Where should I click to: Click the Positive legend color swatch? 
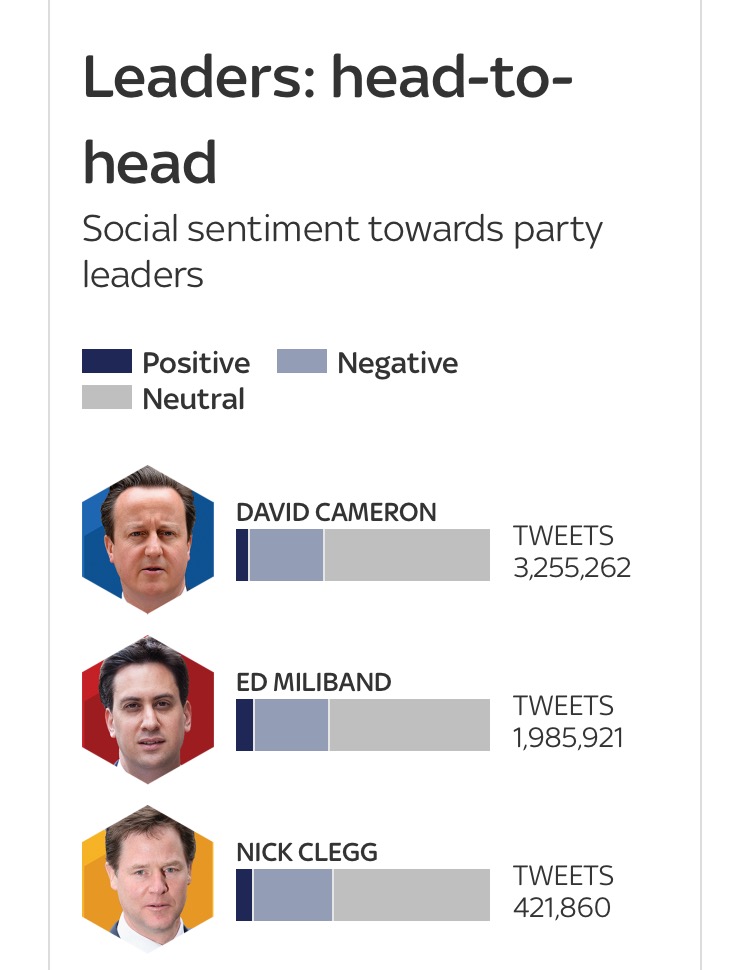coord(107,361)
